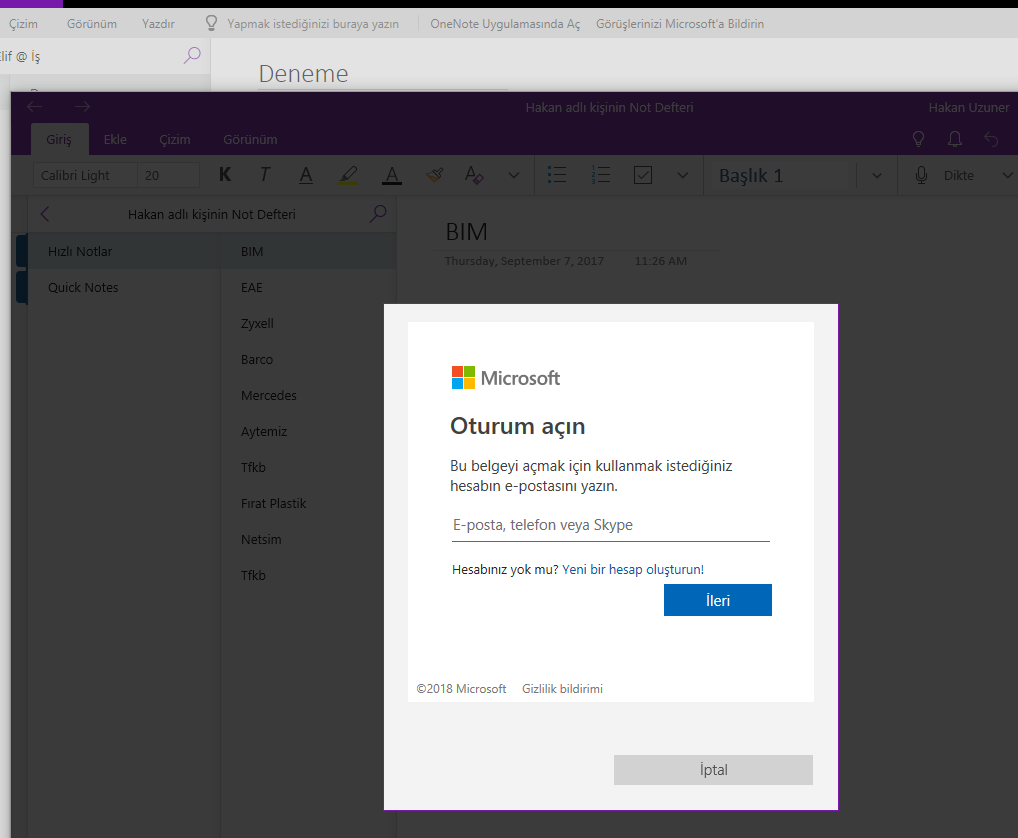Screen dimensions: 1018x838
Task: Click the Dikte microphone icon
Action: [921, 175]
